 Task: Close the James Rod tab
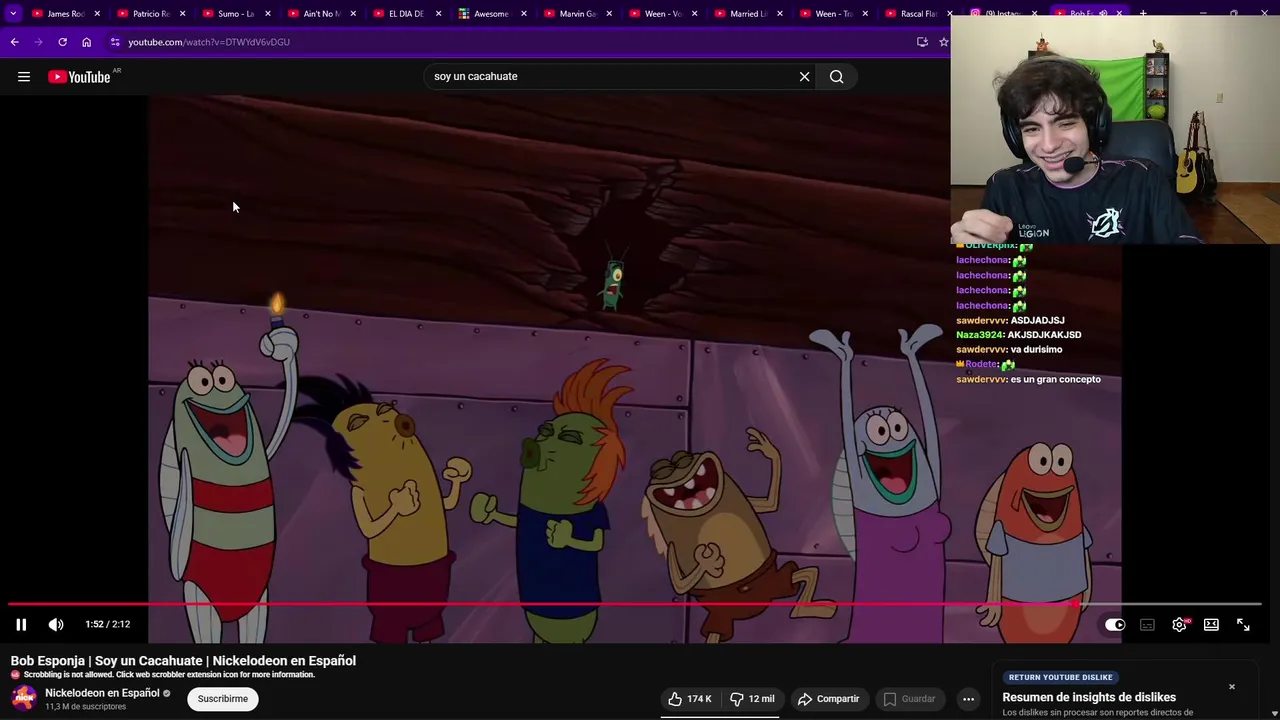pos(97,14)
